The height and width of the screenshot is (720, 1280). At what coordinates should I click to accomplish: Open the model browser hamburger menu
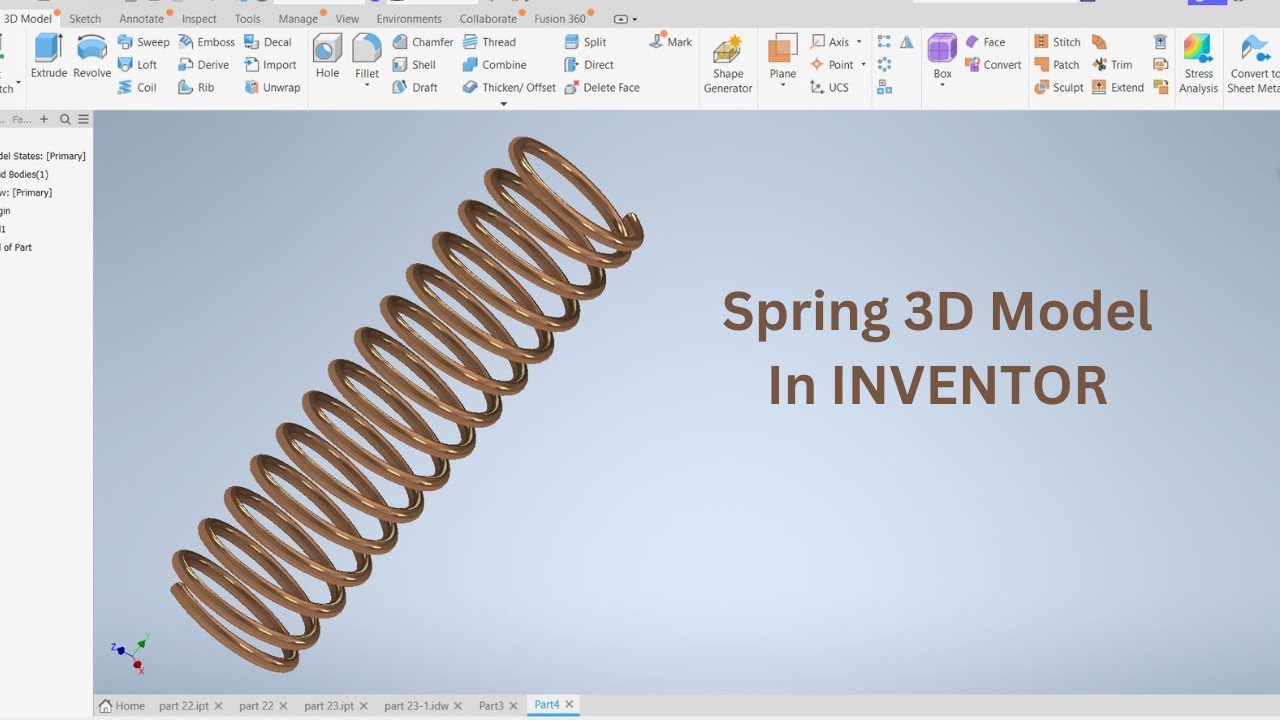coord(83,119)
